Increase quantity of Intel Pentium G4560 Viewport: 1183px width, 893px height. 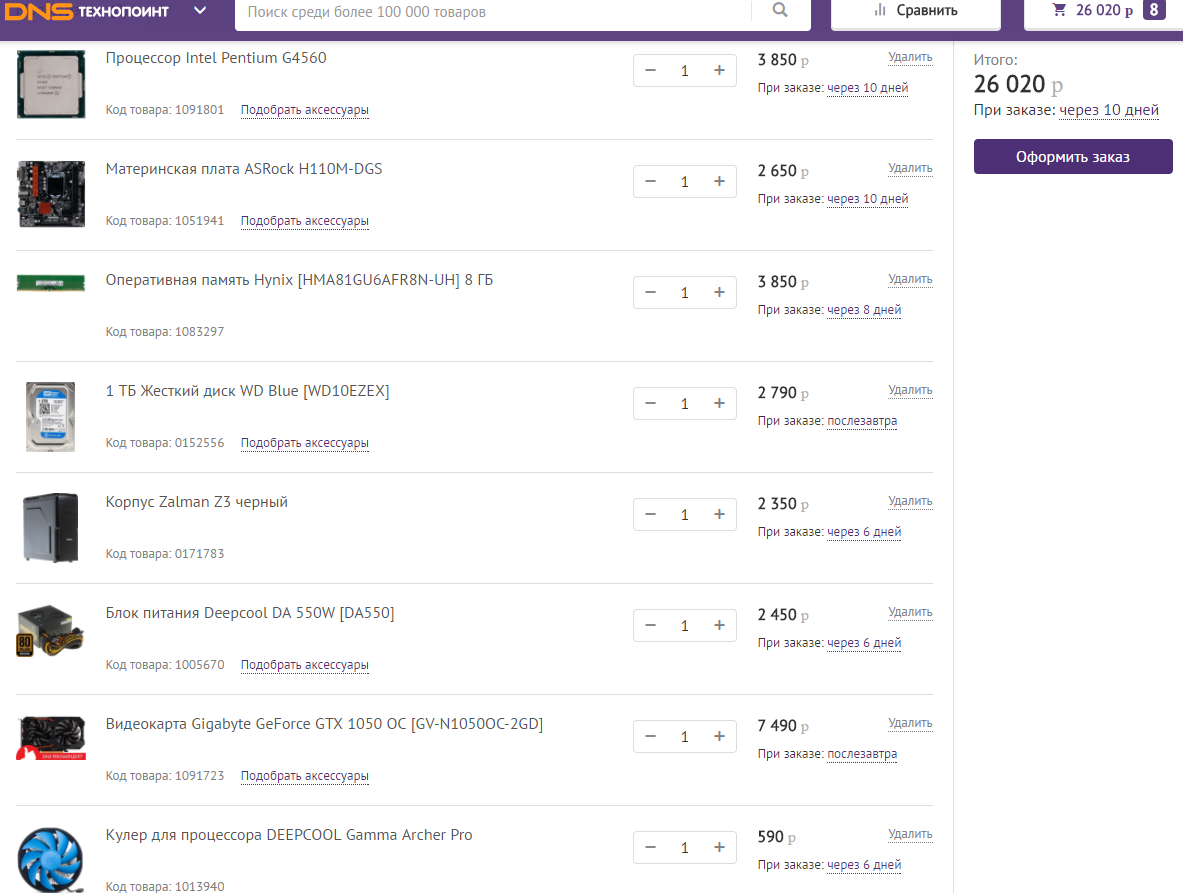coord(719,71)
